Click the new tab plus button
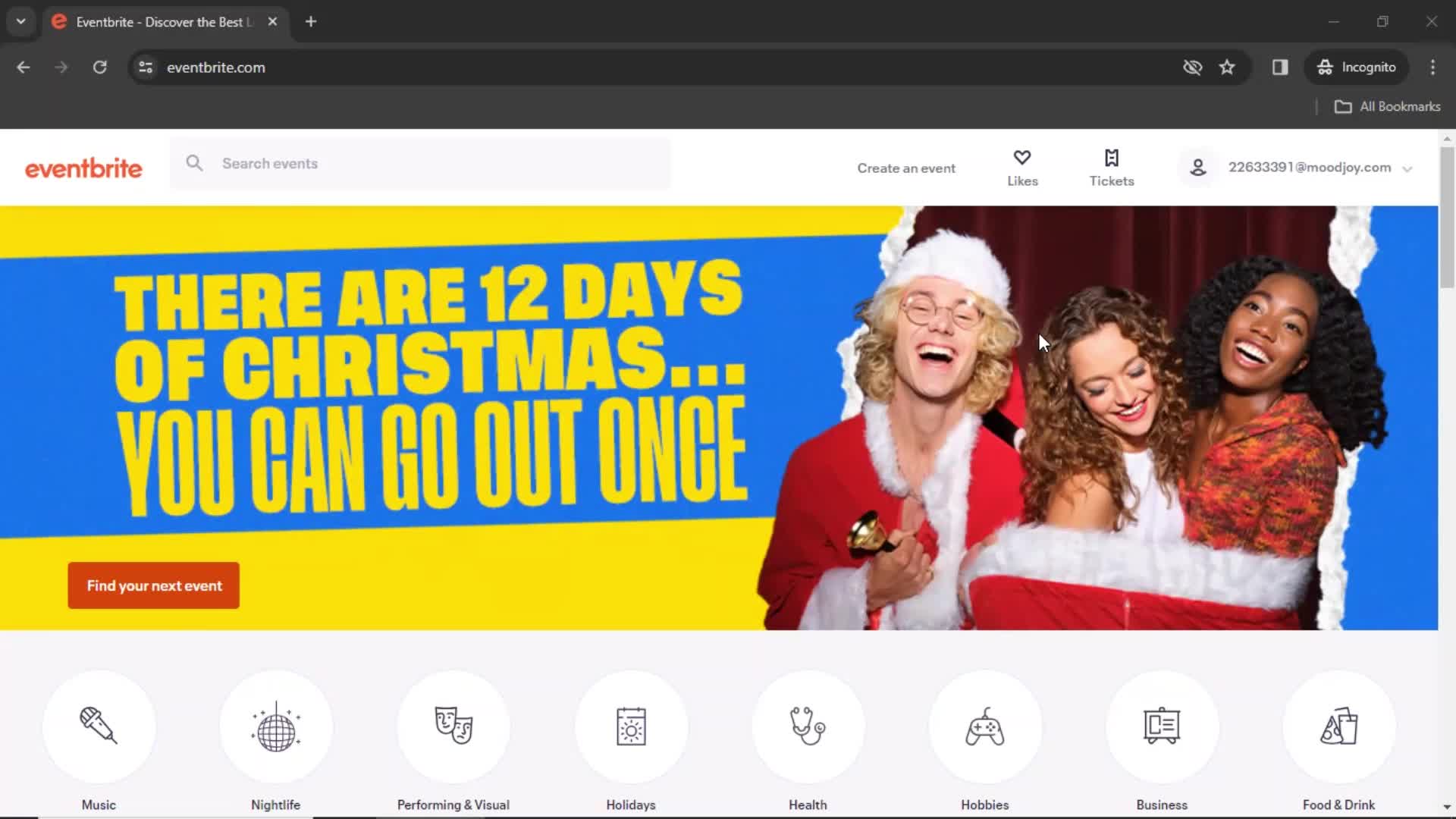This screenshot has height=819, width=1456. [310, 22]
